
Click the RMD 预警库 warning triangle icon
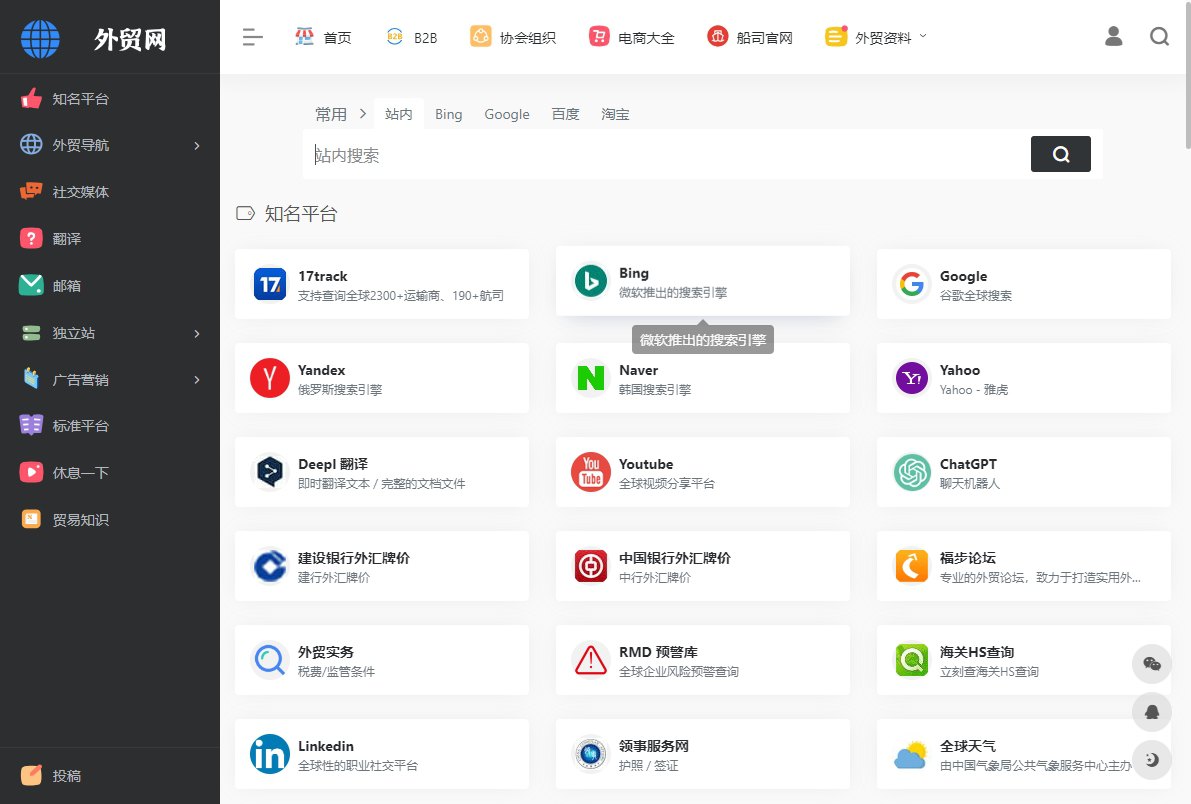tap(591, 660)
